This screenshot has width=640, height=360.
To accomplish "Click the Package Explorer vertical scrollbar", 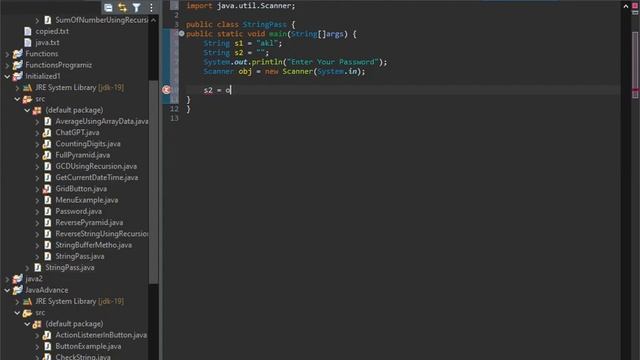I will (153, 181).
